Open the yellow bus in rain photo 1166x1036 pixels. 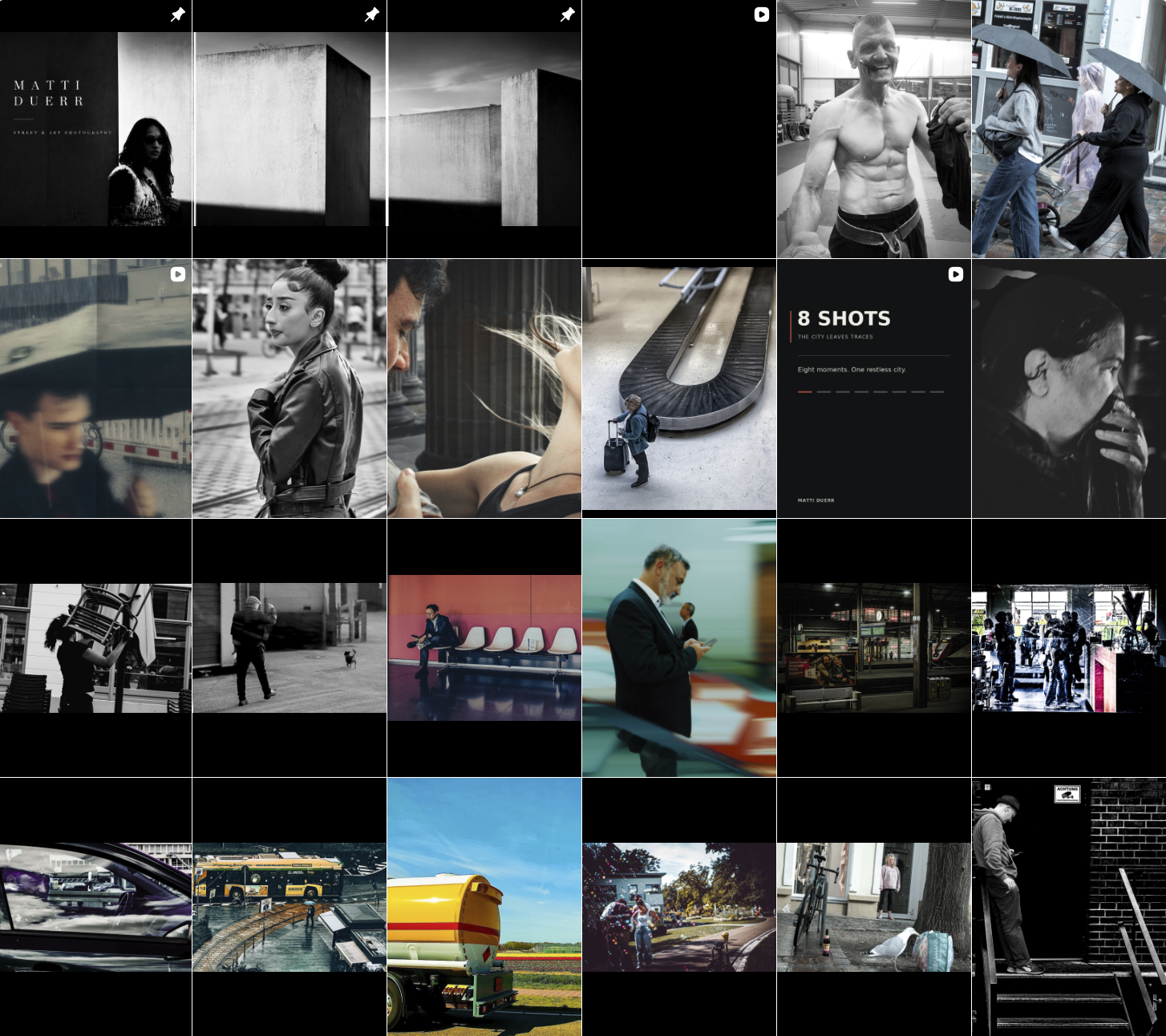[x=289, y=907]
